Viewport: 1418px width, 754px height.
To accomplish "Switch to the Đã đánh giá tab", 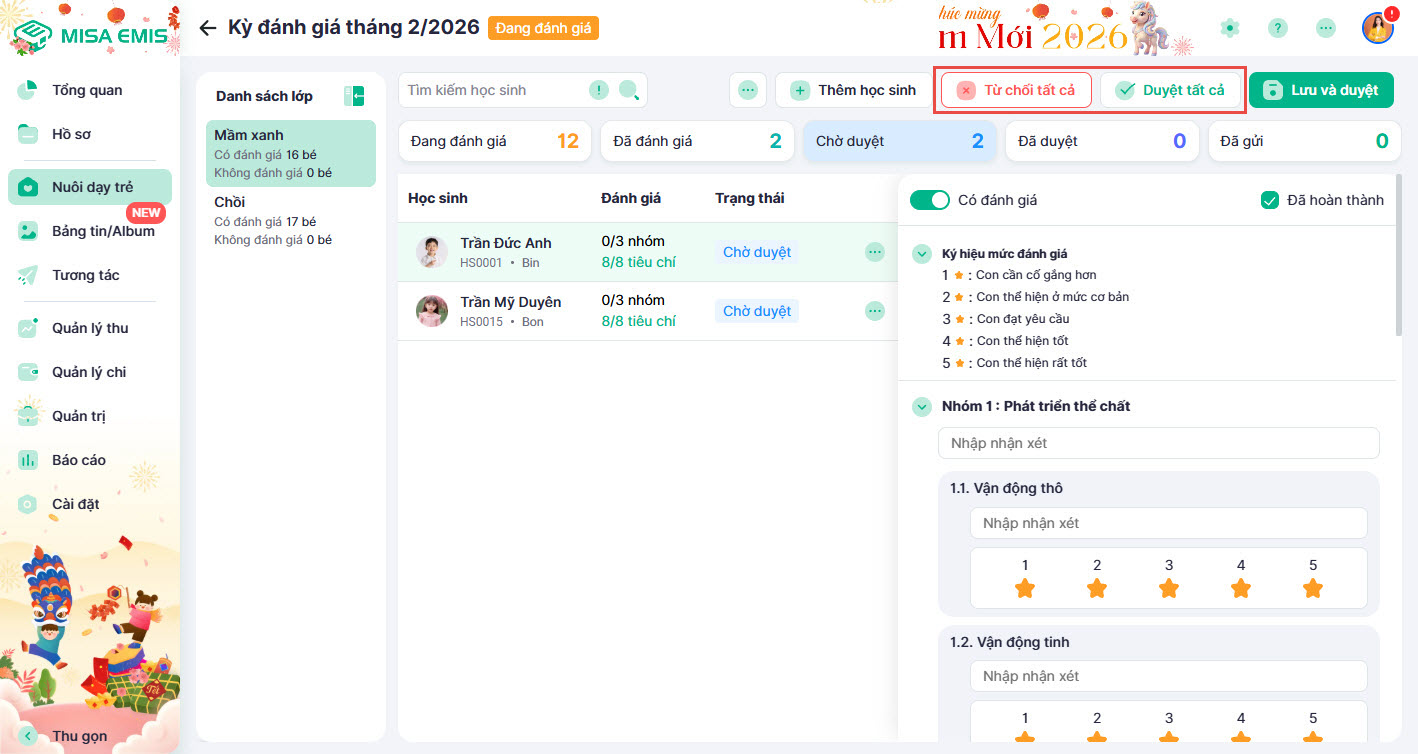I will click(x=695, y=141).
